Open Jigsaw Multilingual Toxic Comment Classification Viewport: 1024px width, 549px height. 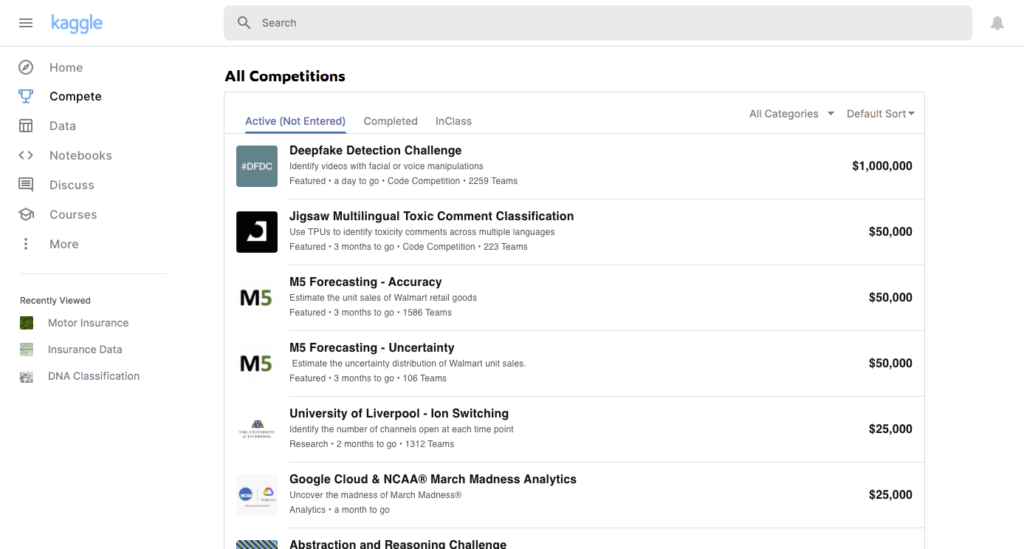(432, 216)
